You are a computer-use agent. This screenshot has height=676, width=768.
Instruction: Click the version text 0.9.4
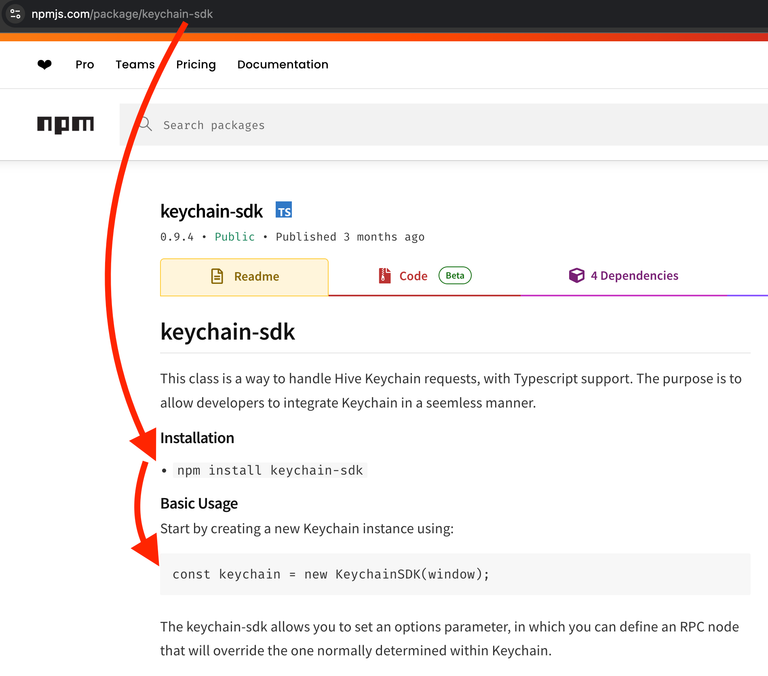click(x=177, y=237)
